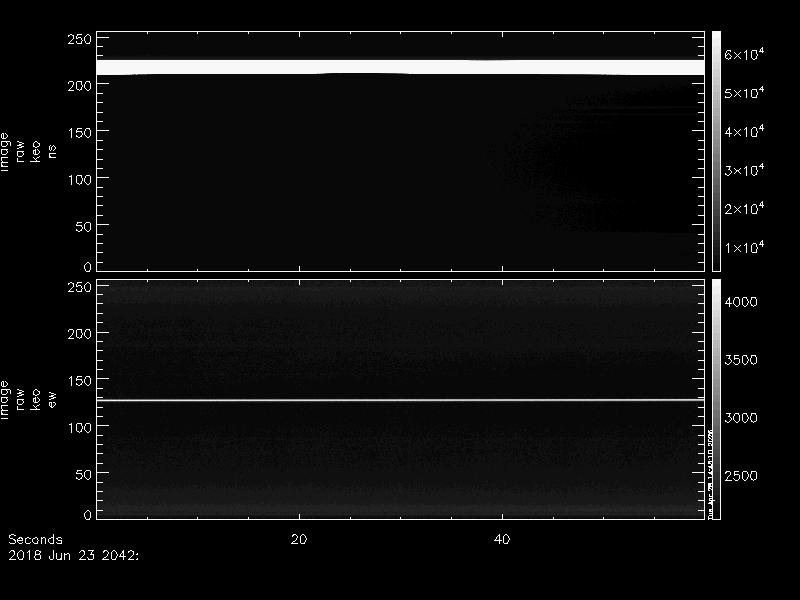
Task: Select the 3×10⁴ colorbar label
Action: [x=744, y=170]
